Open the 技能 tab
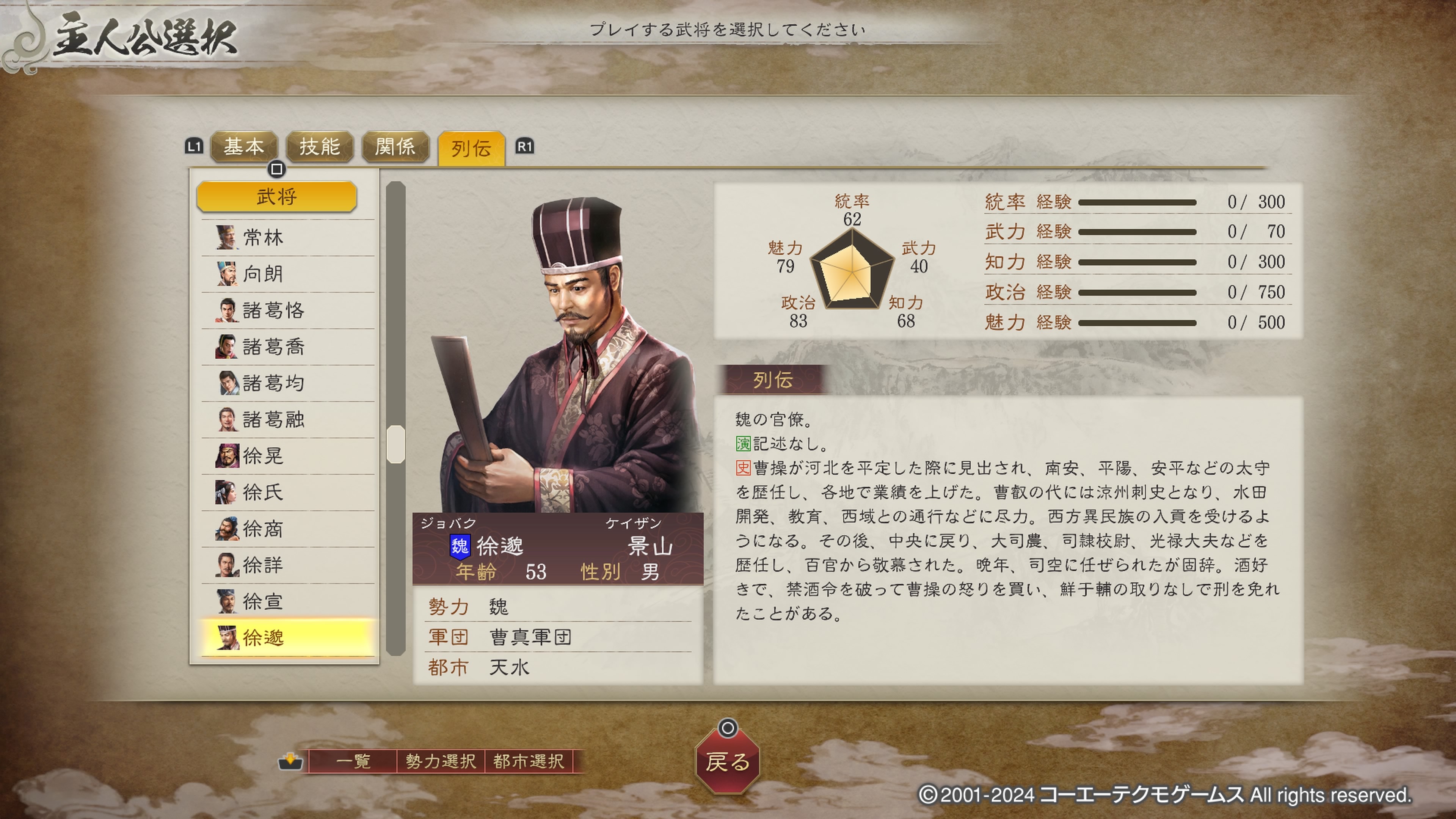 pyautogui.click(x=319, y=147)
